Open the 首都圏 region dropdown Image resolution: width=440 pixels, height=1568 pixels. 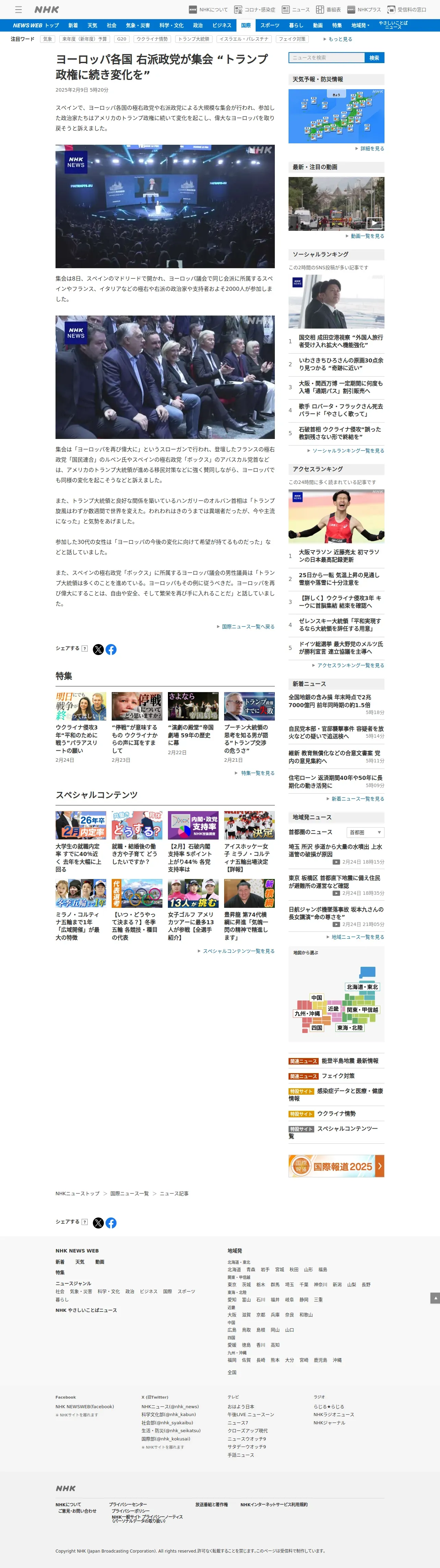point(365,832)
